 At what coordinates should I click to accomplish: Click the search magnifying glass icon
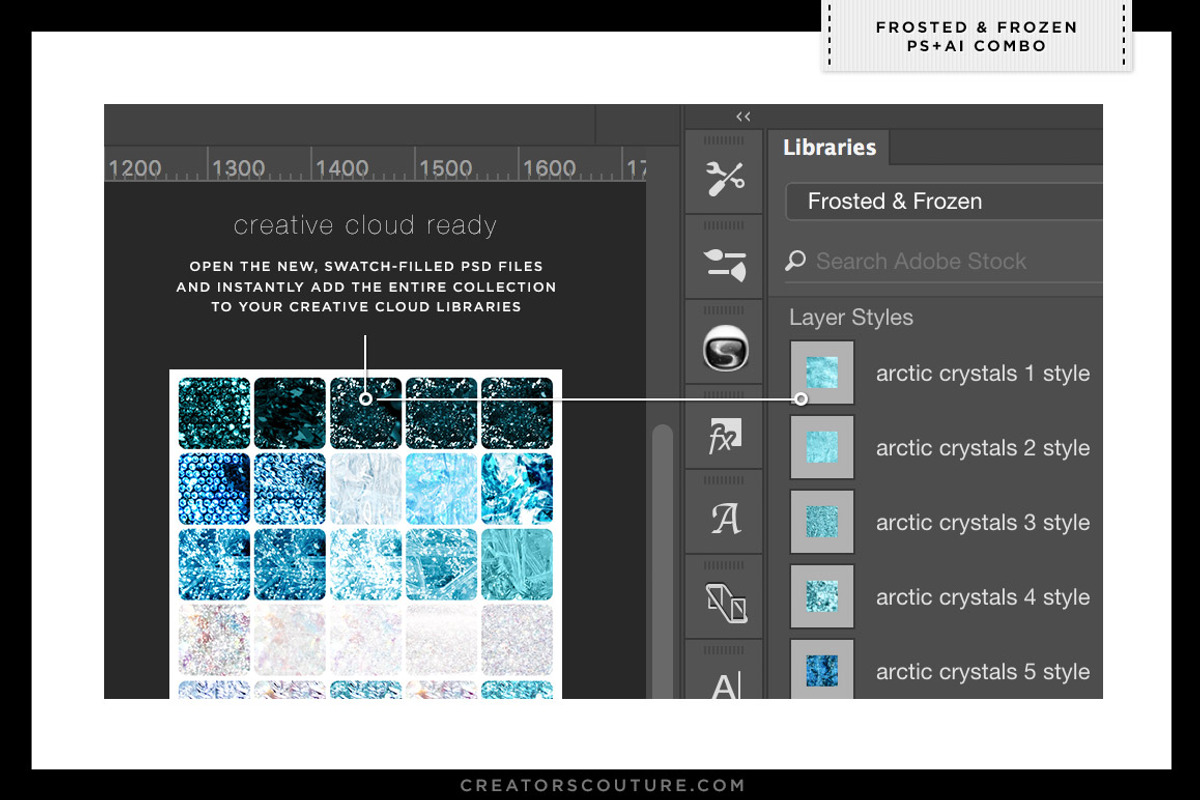tap(796, 261)
